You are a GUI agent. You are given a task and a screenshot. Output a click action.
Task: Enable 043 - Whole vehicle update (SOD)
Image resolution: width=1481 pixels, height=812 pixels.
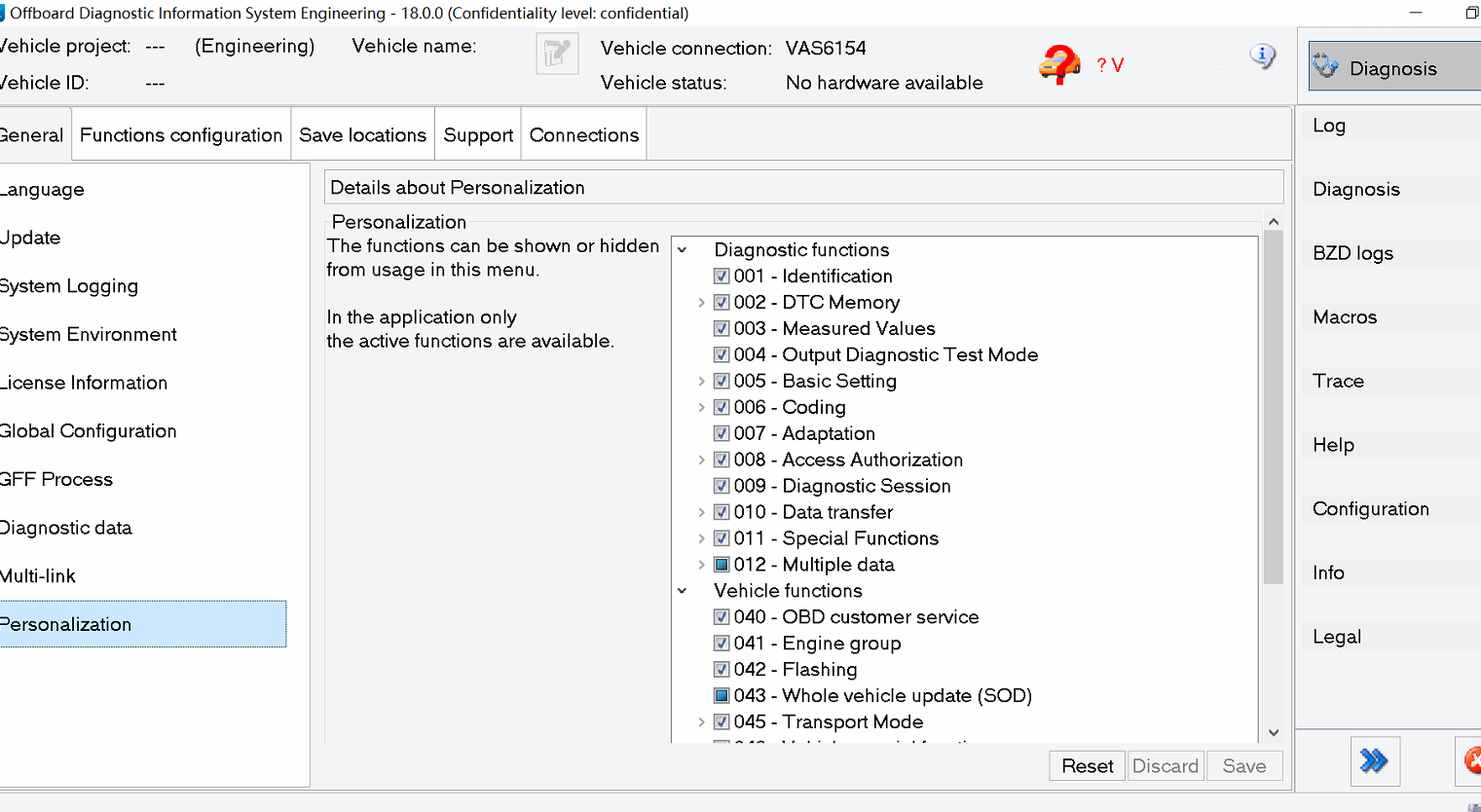click(x=721, y=695)
